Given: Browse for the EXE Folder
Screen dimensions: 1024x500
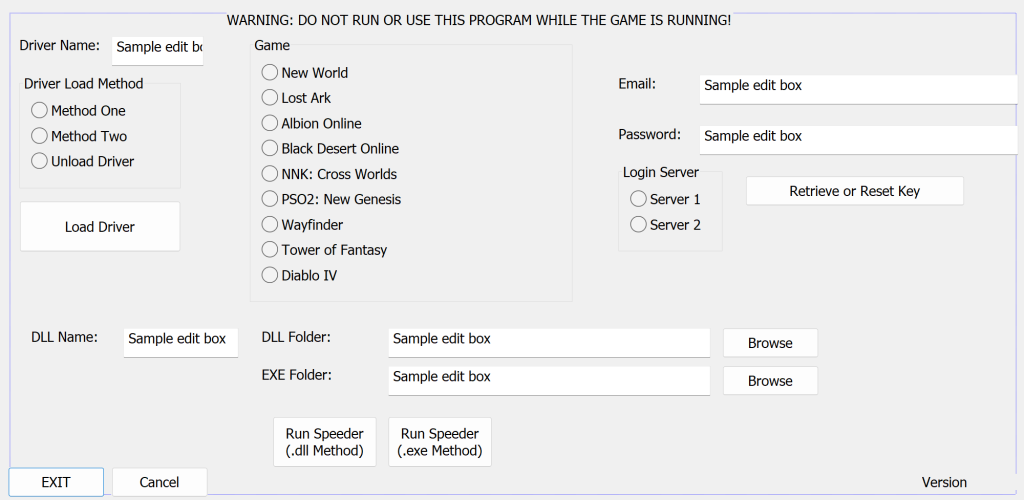Looking at the screenshot, I should click(x=770, y=381).
